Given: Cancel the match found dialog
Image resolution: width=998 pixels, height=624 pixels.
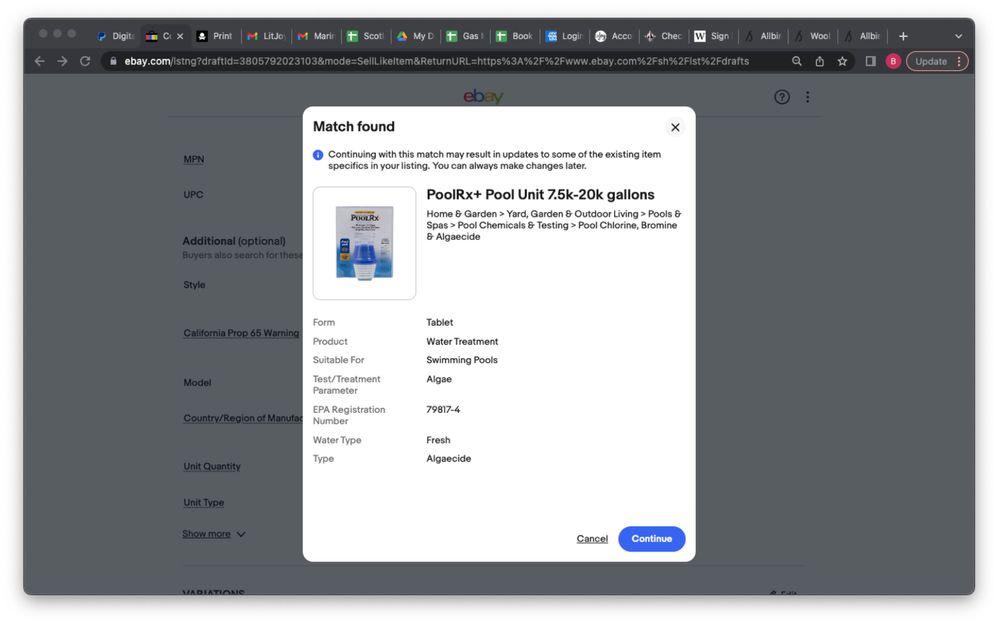Looking at the screenshot, I should click(592, 539).
